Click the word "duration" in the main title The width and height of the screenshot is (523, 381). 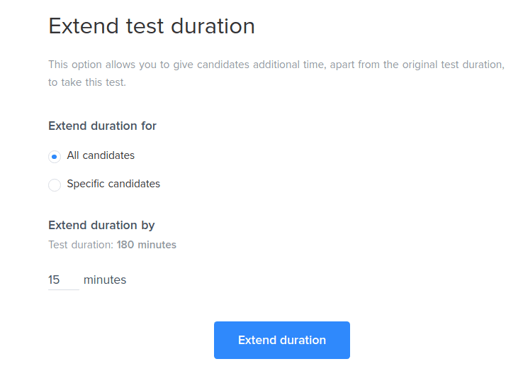pos(213,26)
